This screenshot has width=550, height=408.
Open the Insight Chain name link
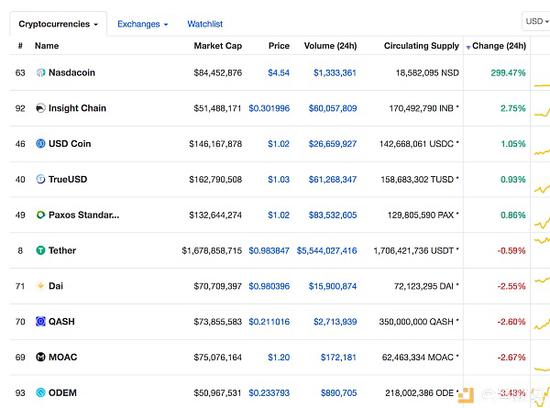77,108
